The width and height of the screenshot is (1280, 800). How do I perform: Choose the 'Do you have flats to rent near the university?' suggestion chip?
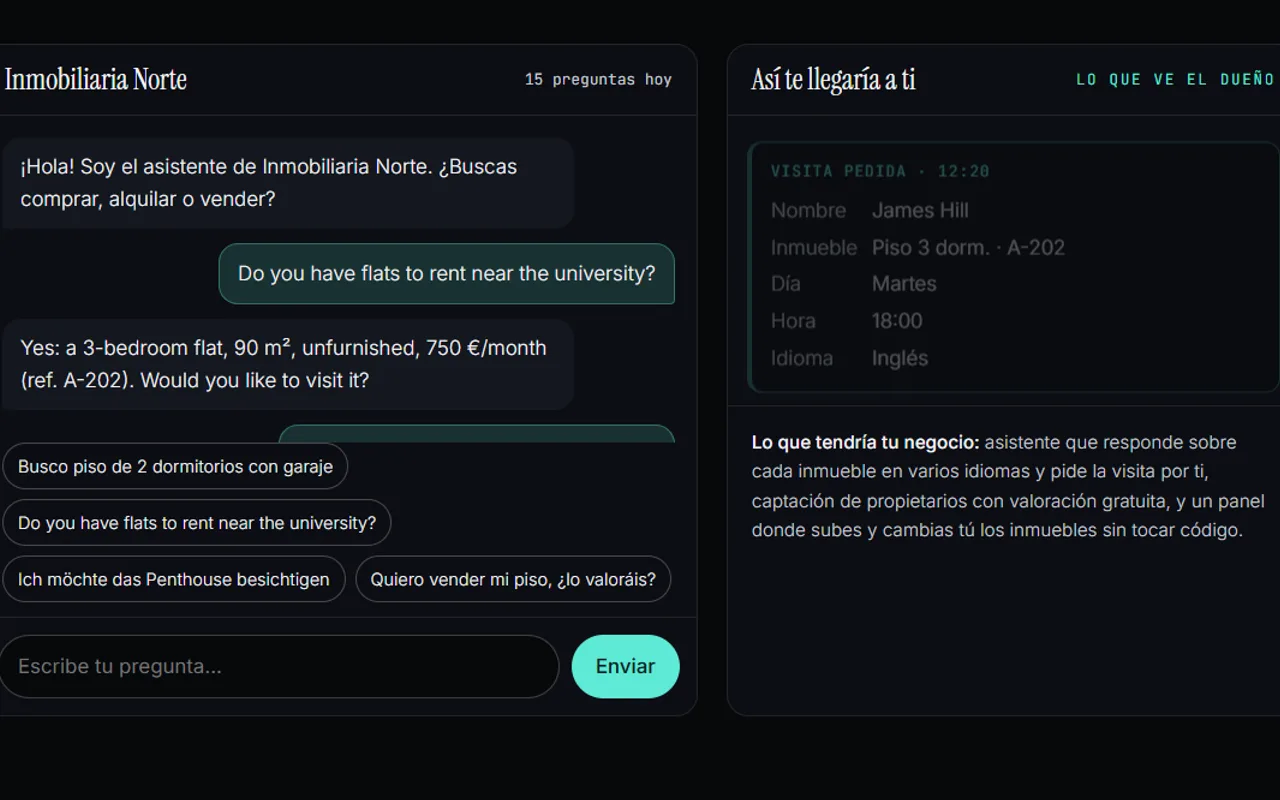[197, 523]
